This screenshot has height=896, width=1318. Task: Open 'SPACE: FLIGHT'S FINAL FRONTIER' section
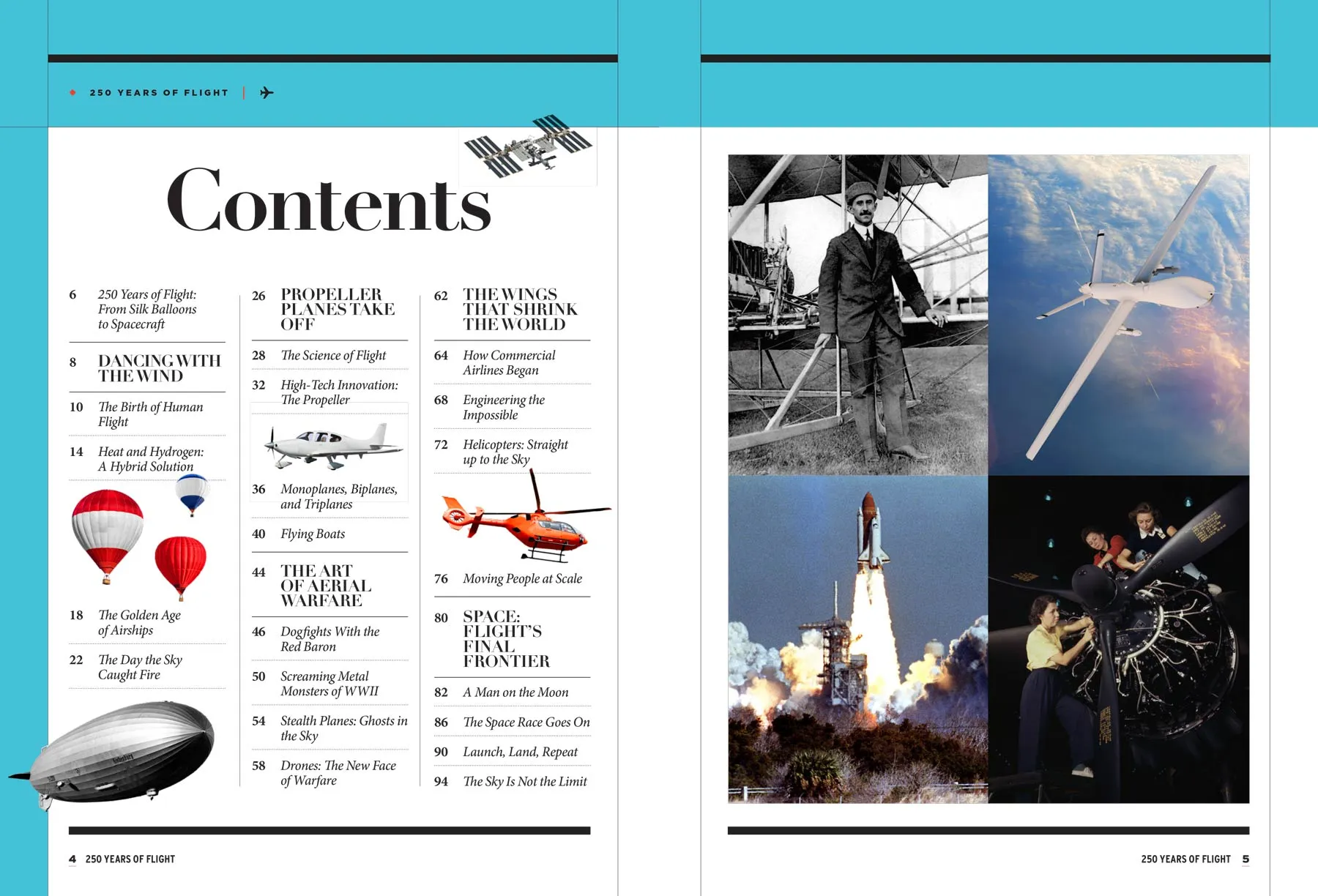point(506,639)
